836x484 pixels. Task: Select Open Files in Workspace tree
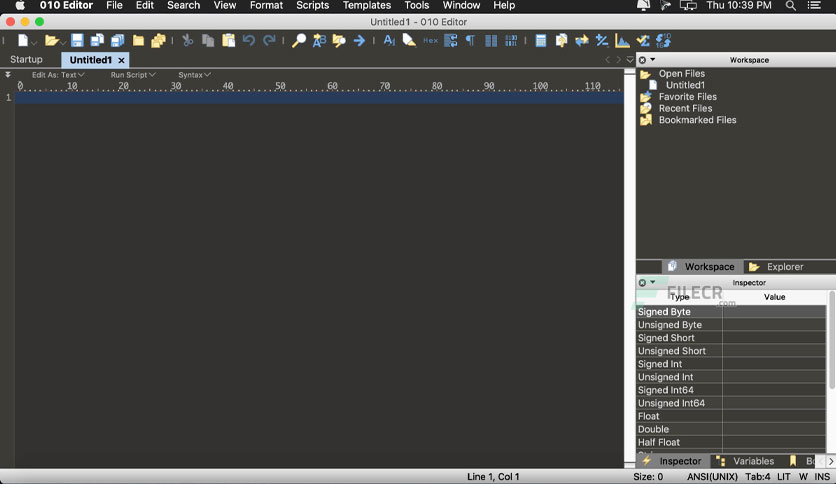pos(681,74)
